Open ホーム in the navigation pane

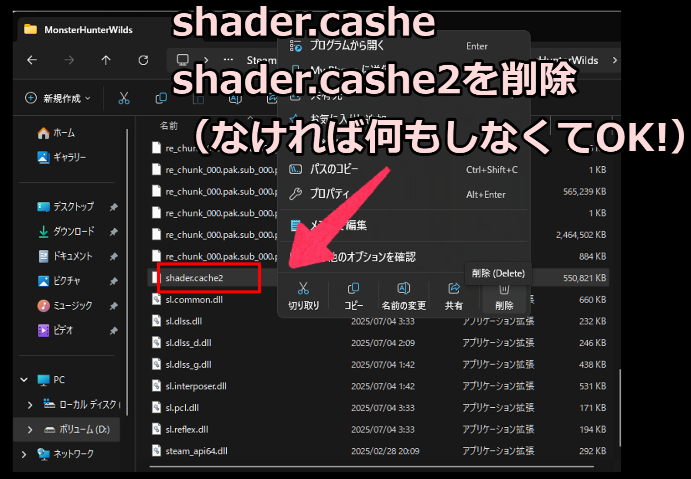63,133
